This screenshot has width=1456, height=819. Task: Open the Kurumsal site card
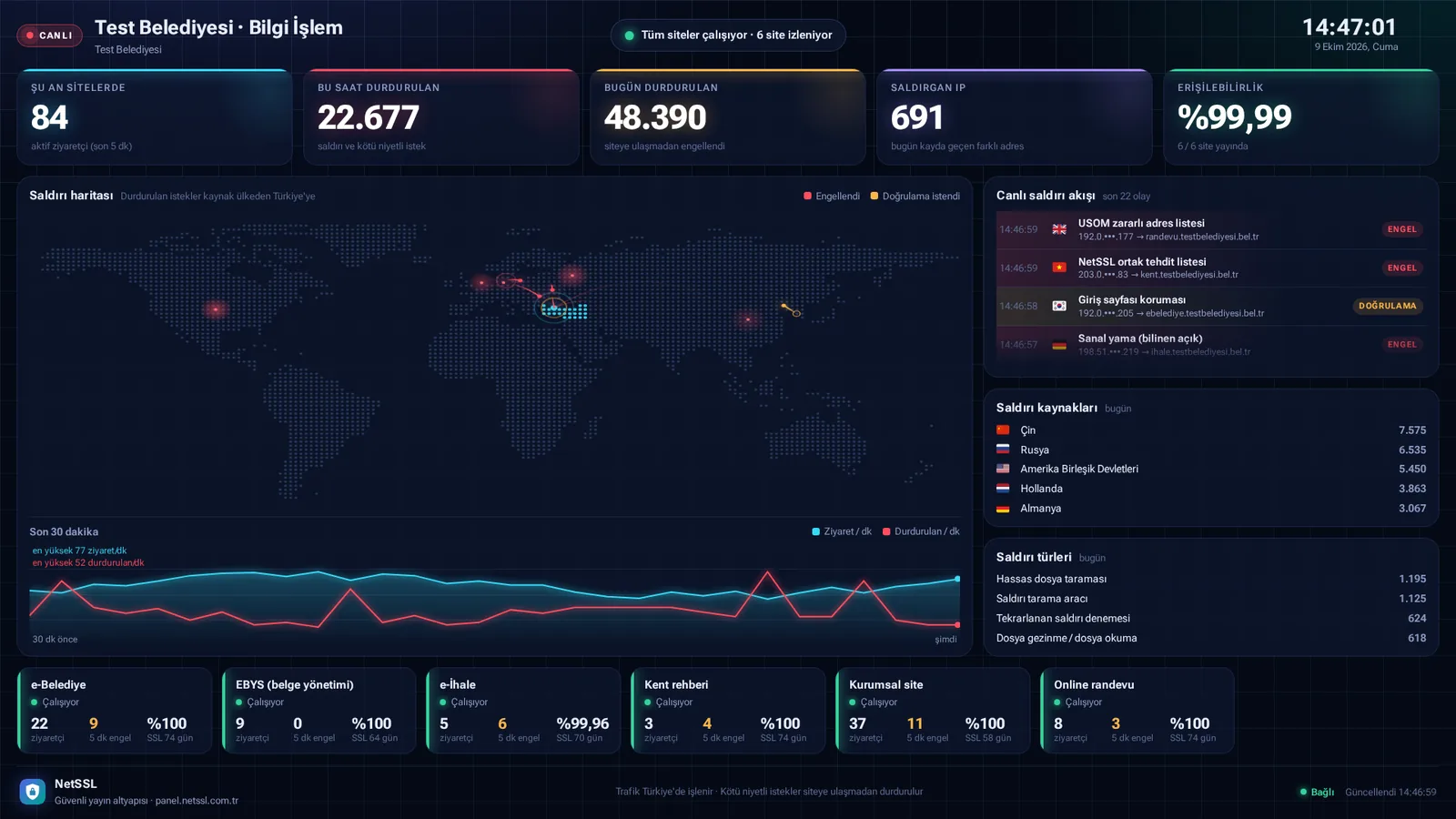pyautogui.click(x=933, y=710)
